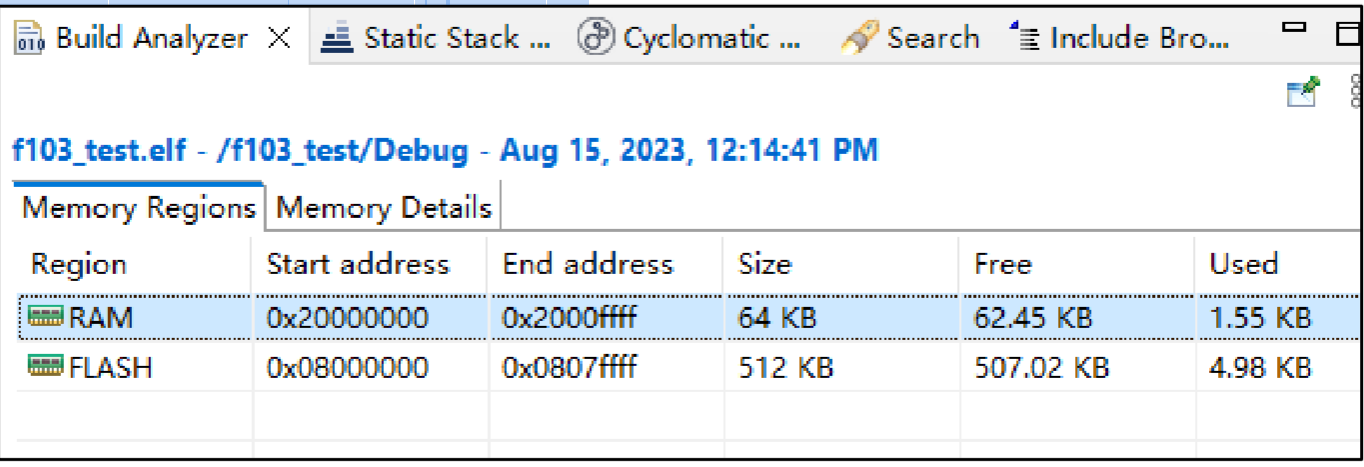Click the pin/edit view toolbar icon
The height and width of the screenshot is (467, 1364).
point(1302,91)
